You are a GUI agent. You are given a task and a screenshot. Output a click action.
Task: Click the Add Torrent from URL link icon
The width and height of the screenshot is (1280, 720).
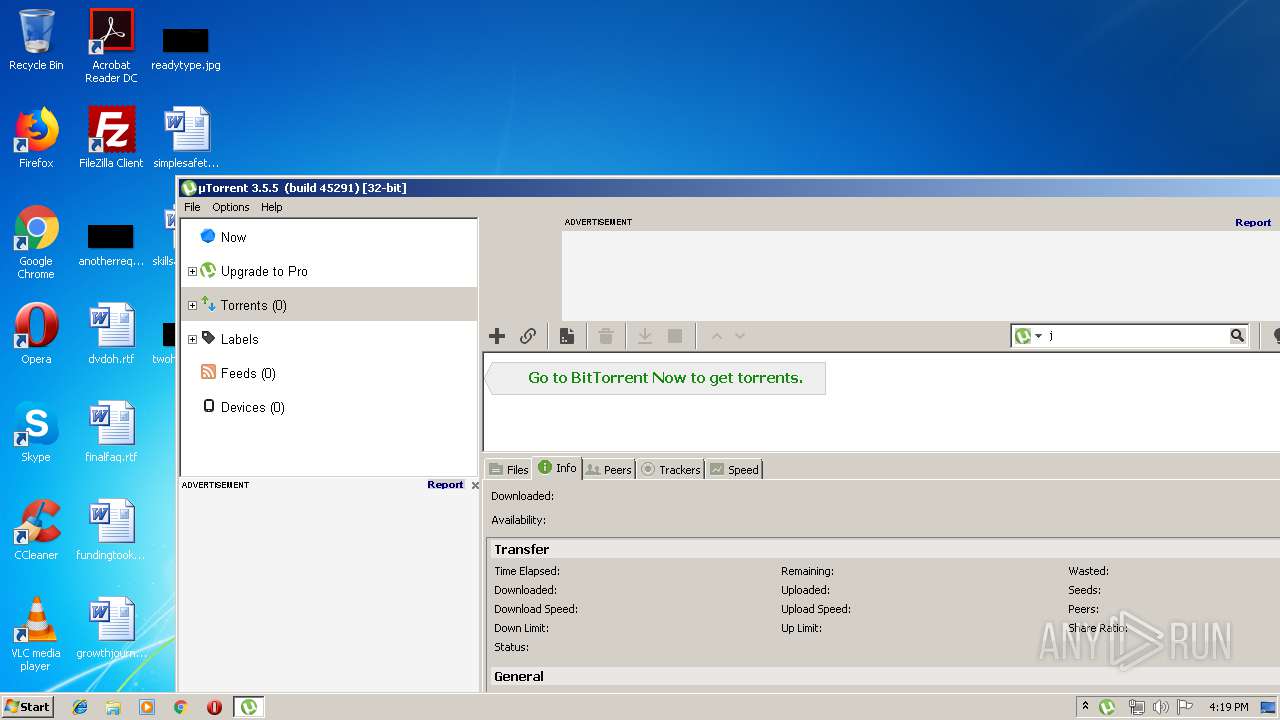pos(528,336)
